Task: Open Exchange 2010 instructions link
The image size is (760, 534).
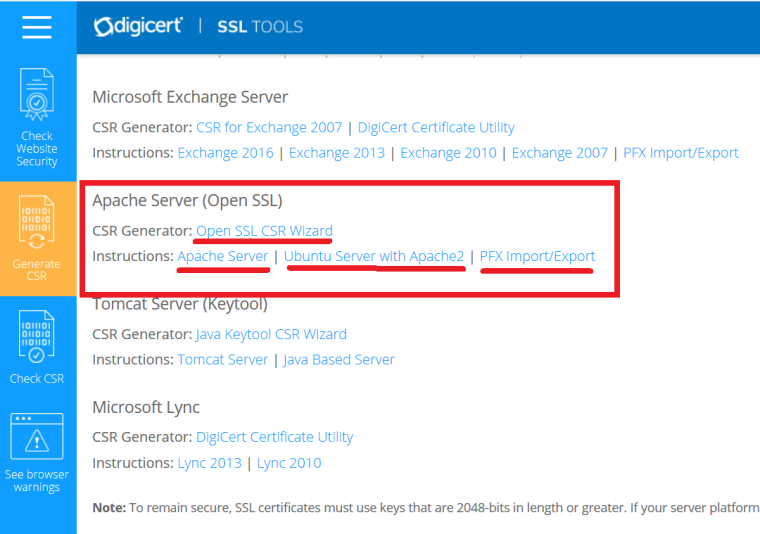Action: (448, 153)
